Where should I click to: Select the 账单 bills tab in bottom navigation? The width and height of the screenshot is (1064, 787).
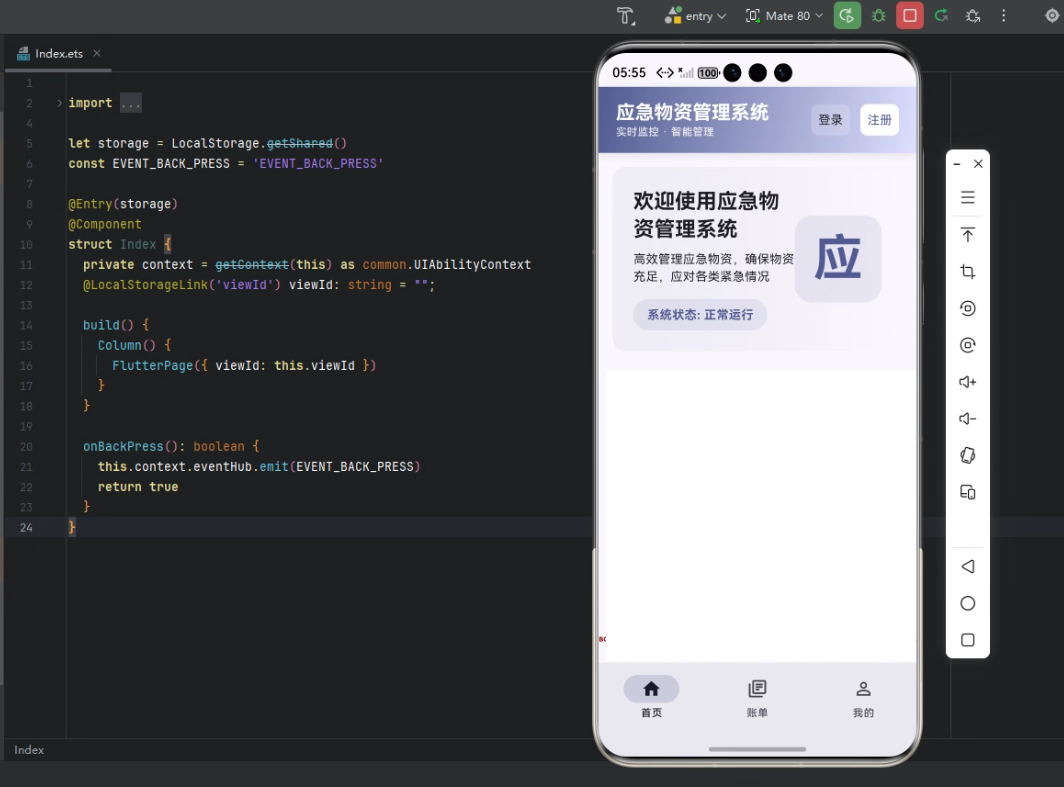point(757,697)
